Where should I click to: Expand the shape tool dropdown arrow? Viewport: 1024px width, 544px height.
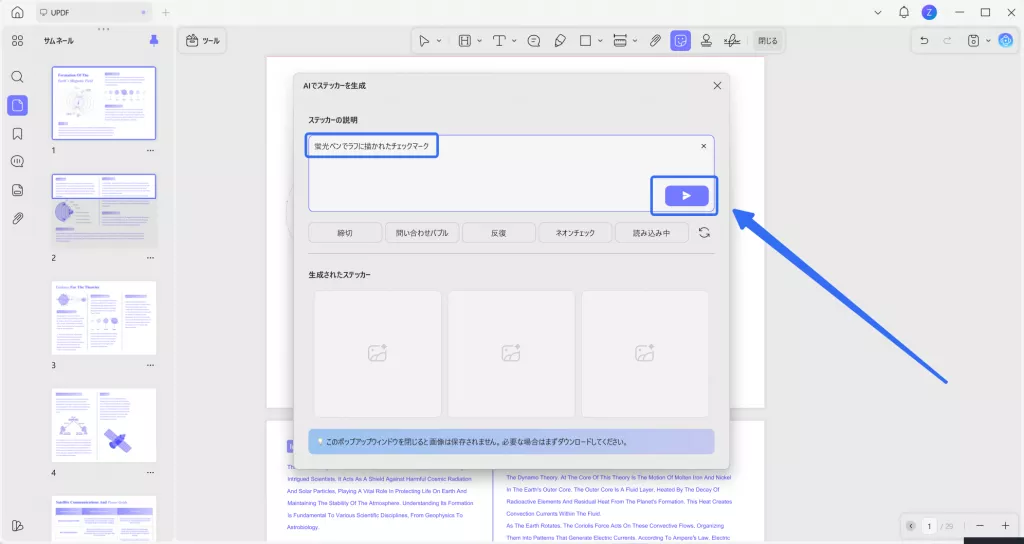tap(600, 40)
